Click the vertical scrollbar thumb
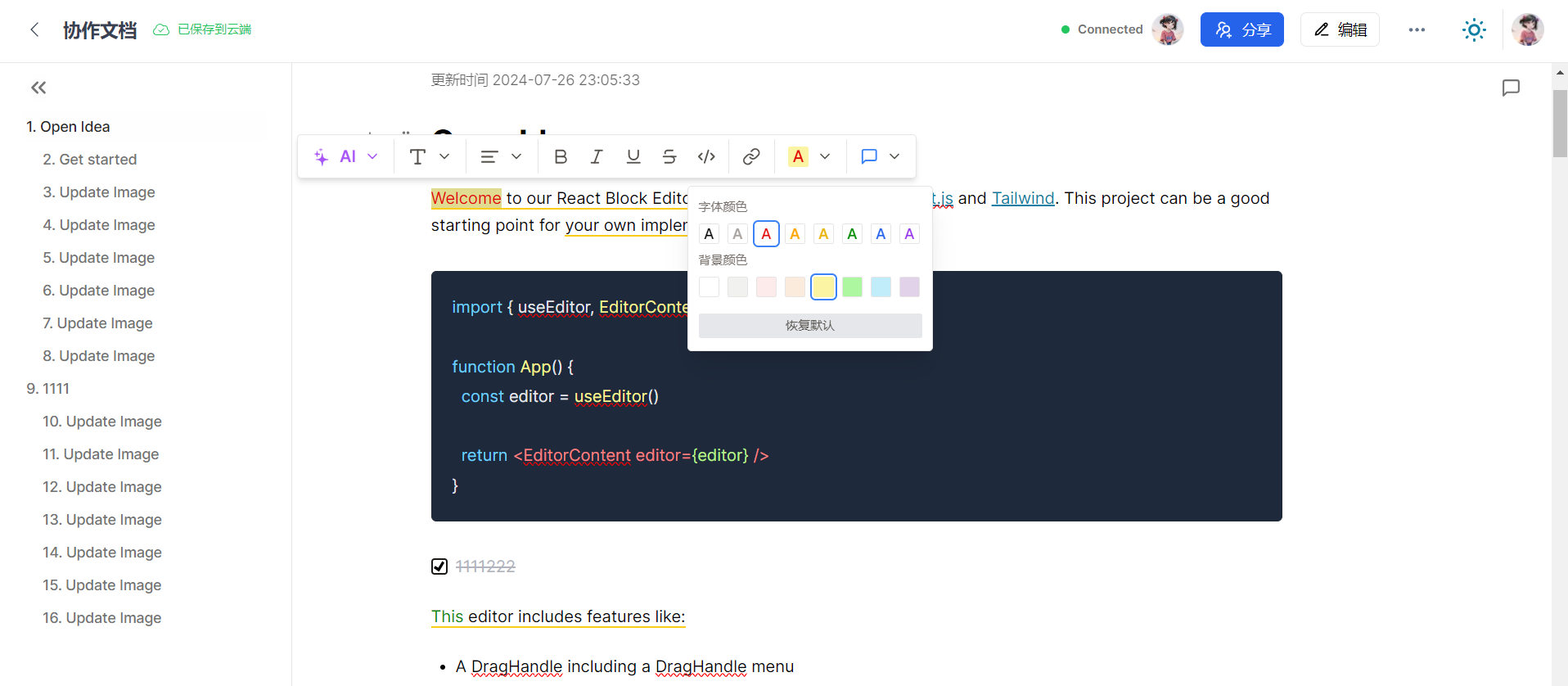This screenshot has width=1568, height=686. (1560, 123)
